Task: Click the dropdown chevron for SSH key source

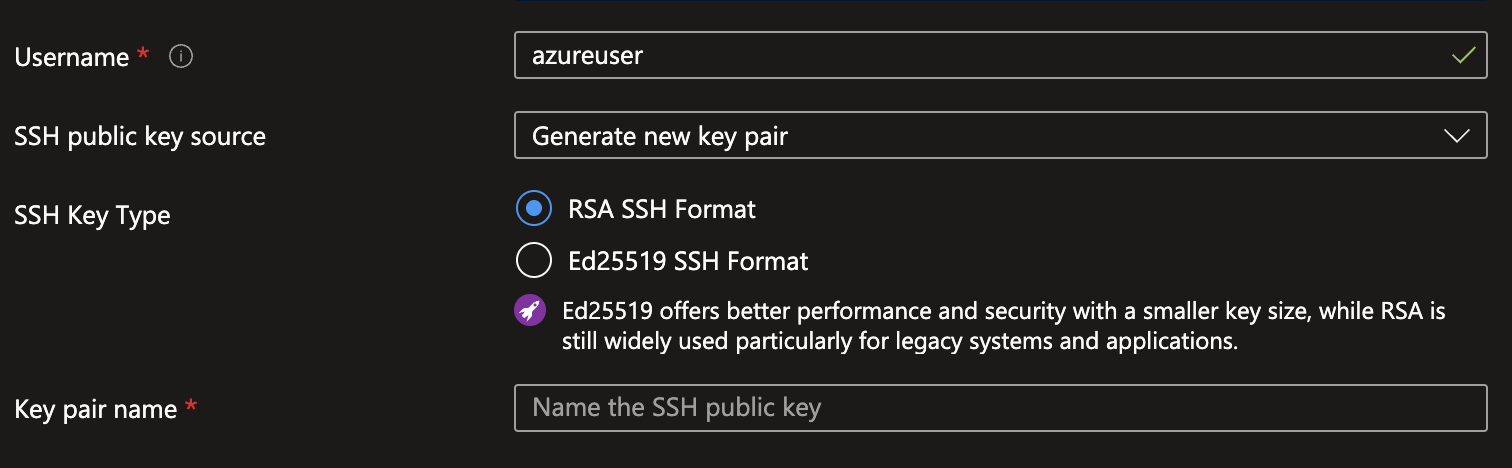Action: [1457, 136]
